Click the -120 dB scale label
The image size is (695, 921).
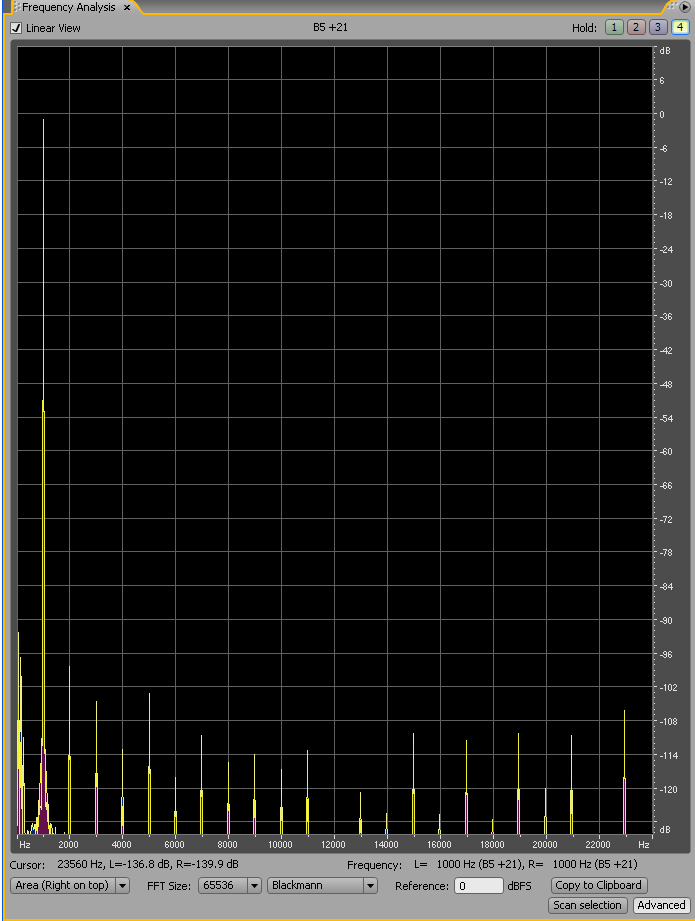click(x=667, y=789)
